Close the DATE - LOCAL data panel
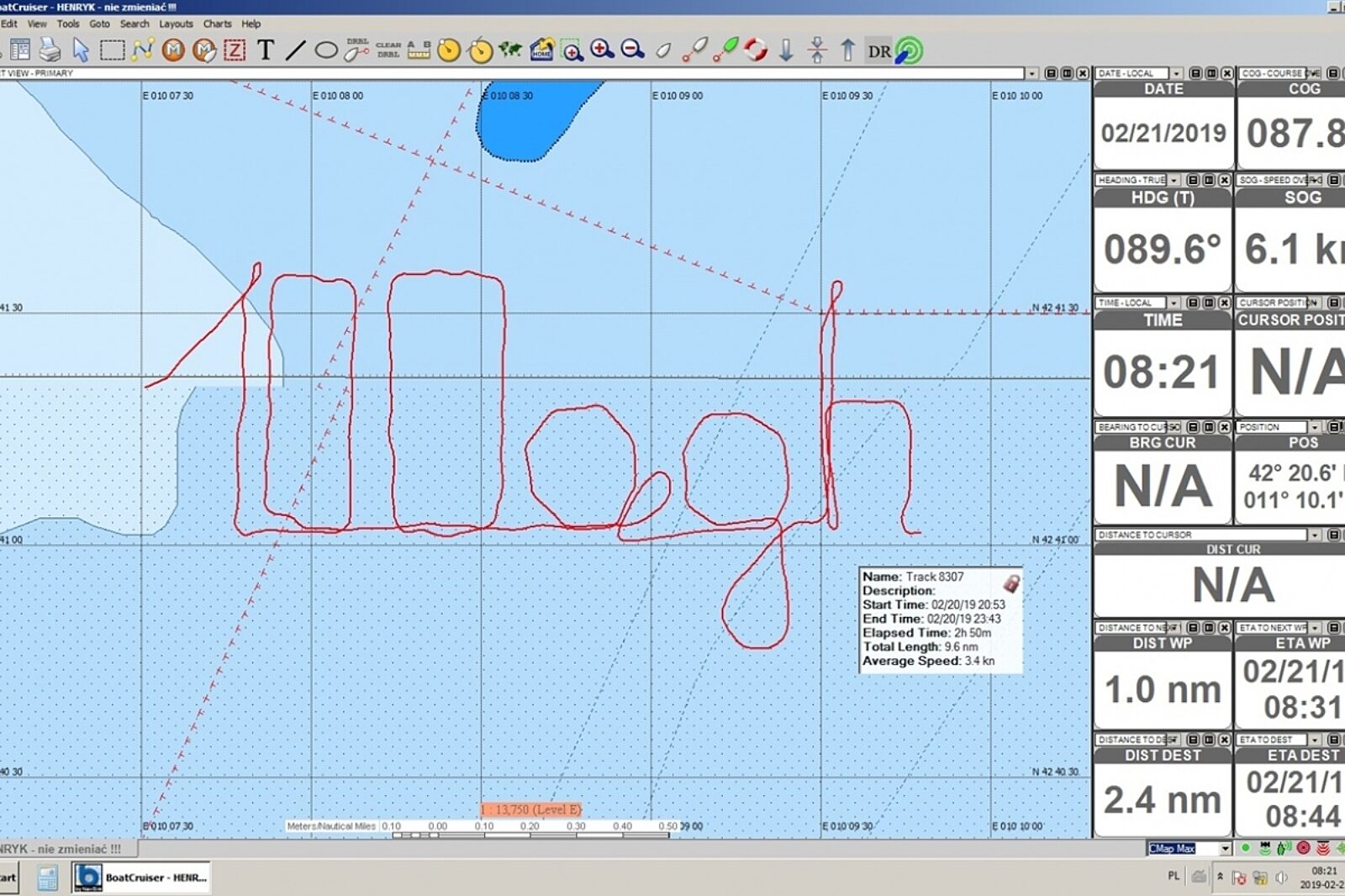Screen dimensions: 1345x896 coord(1226,73)
